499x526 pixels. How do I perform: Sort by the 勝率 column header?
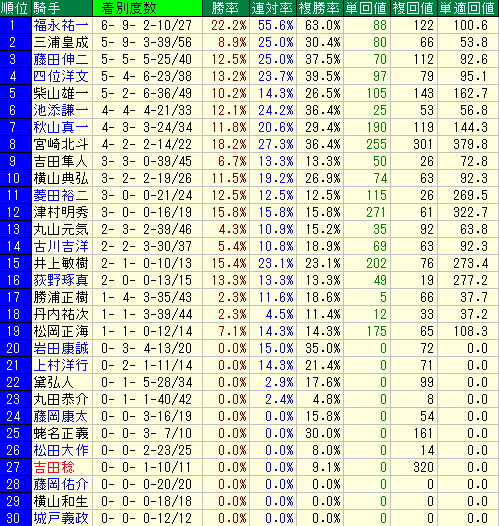coord(226,8)
